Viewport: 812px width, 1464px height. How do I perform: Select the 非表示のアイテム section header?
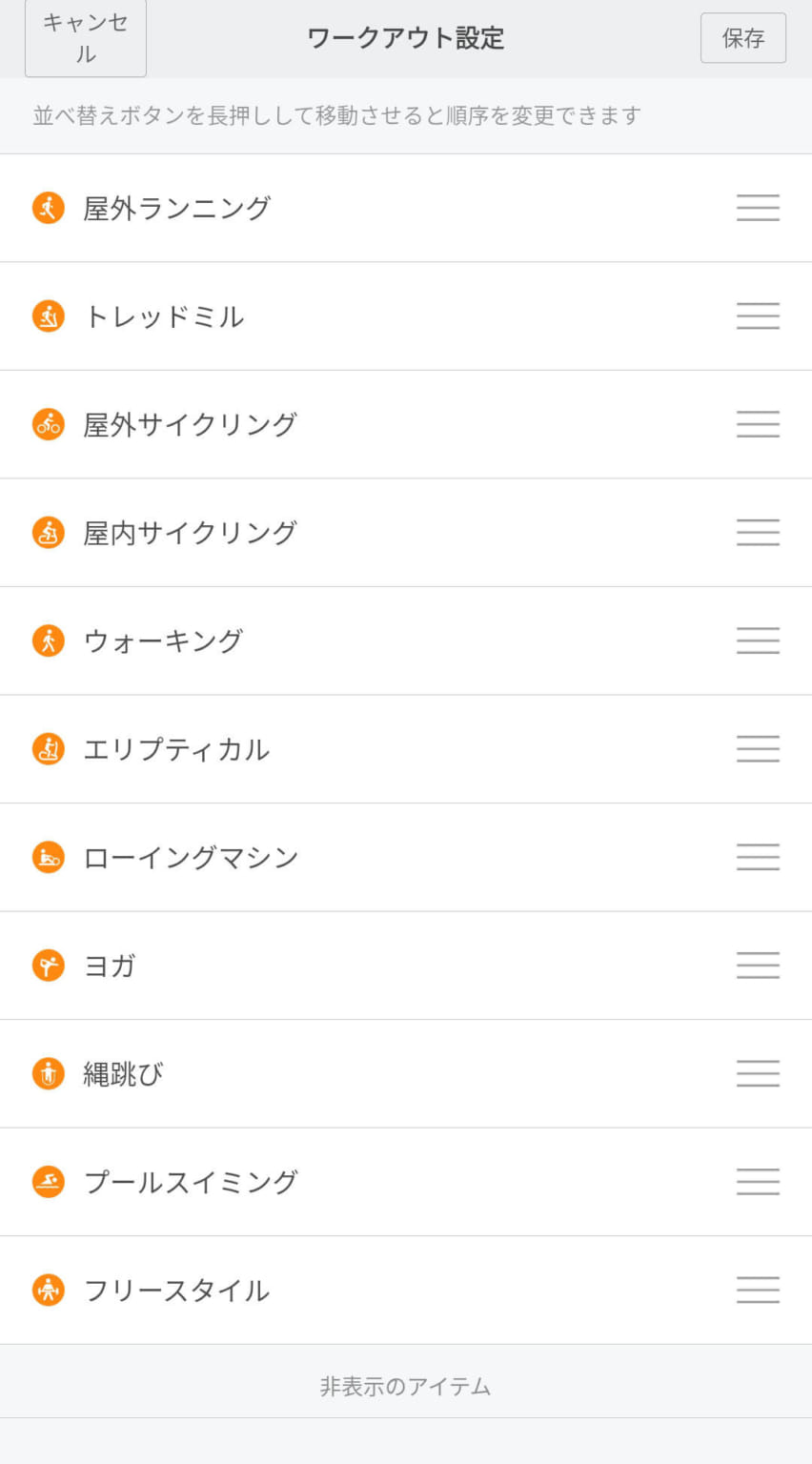[406, 1386]
